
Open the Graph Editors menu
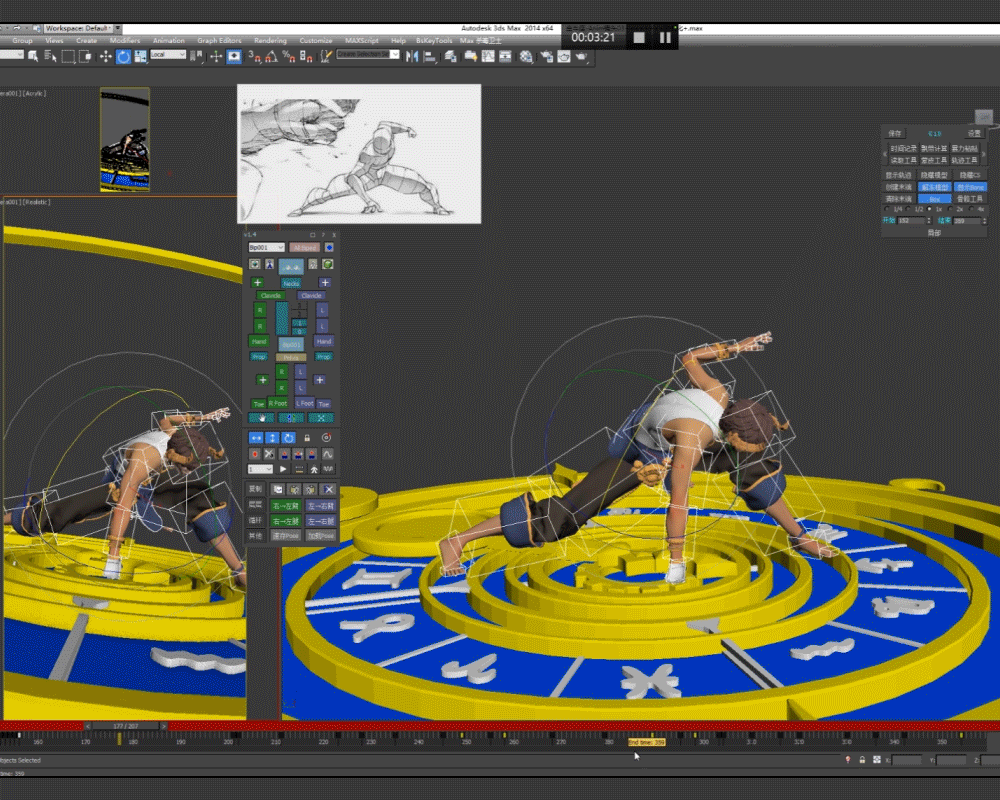point(219,40)
